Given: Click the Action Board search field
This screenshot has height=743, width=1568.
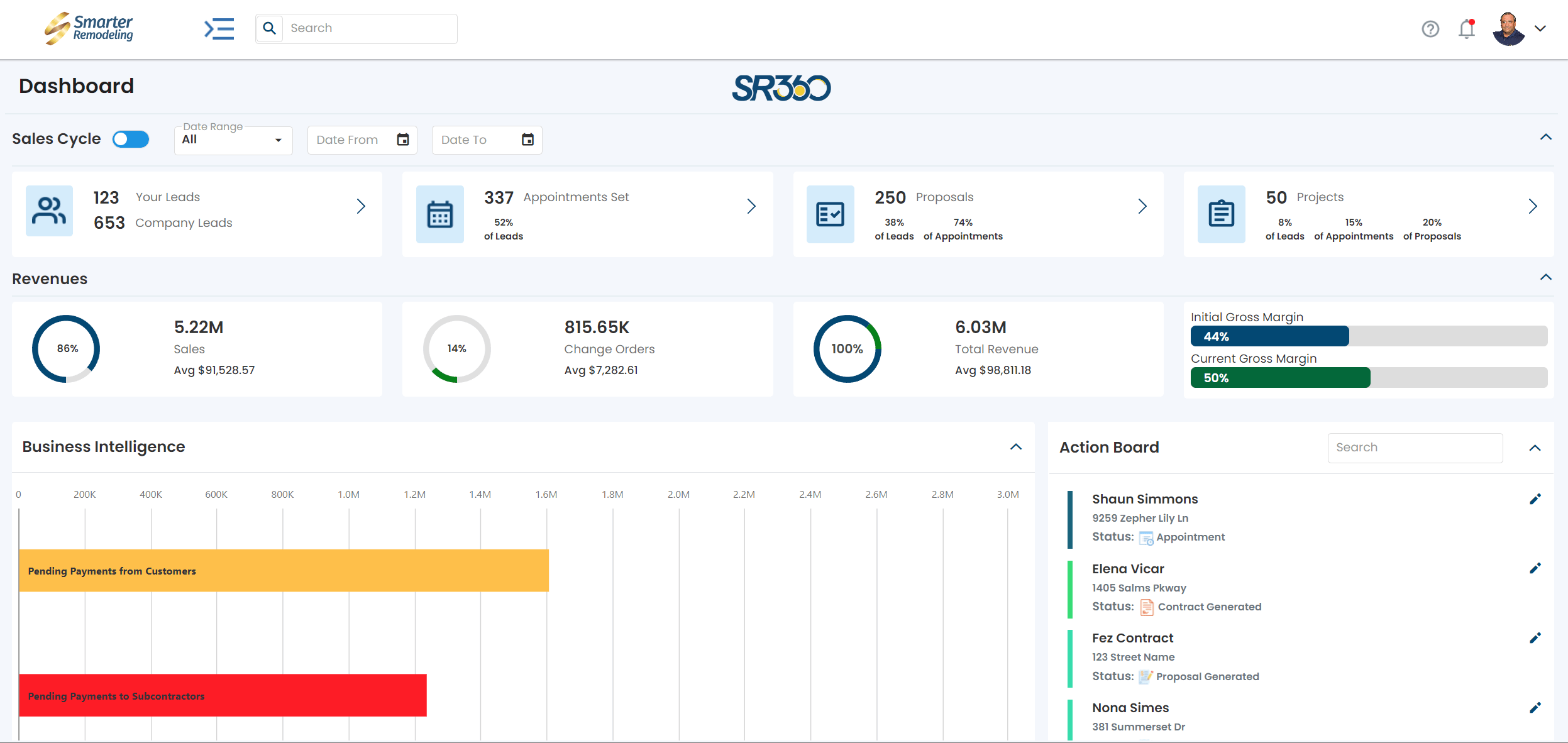Looking at the screenshot, I should click(1415, 448).
